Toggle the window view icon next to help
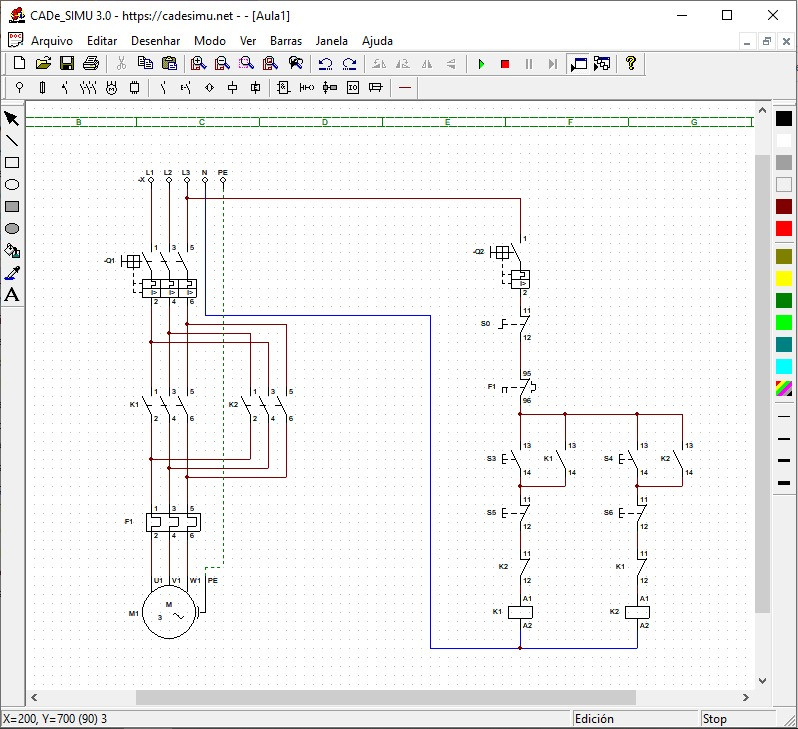Viewport: 798px width, 729px height. tap(602, 64)
